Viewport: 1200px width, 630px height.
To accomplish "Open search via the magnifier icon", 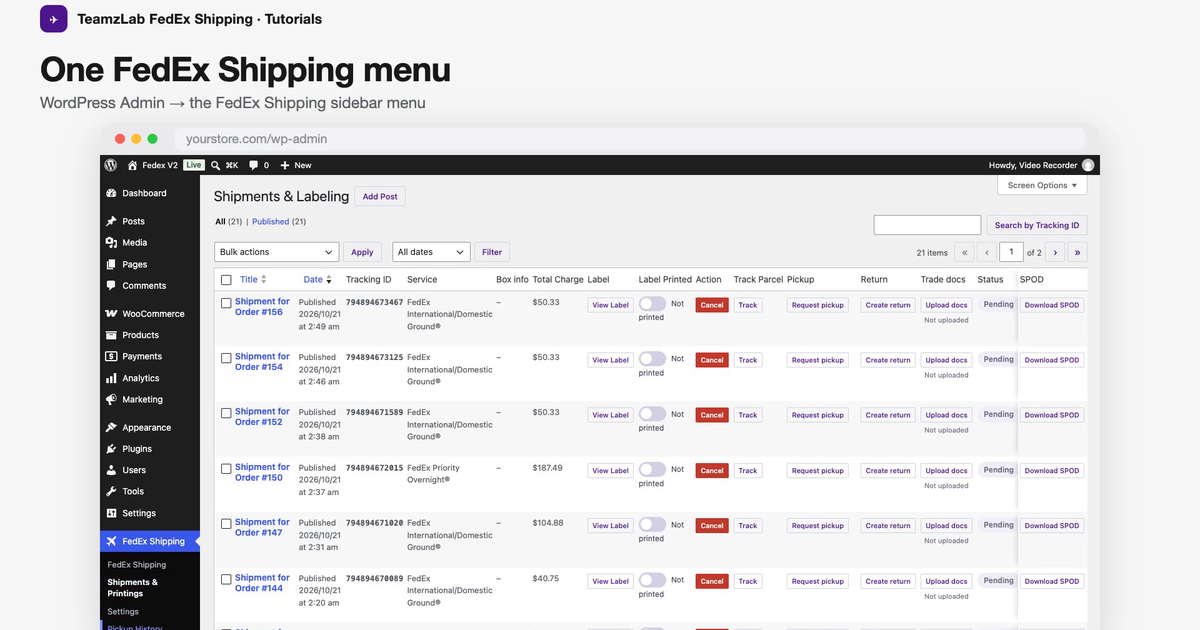I will [216, 165].
